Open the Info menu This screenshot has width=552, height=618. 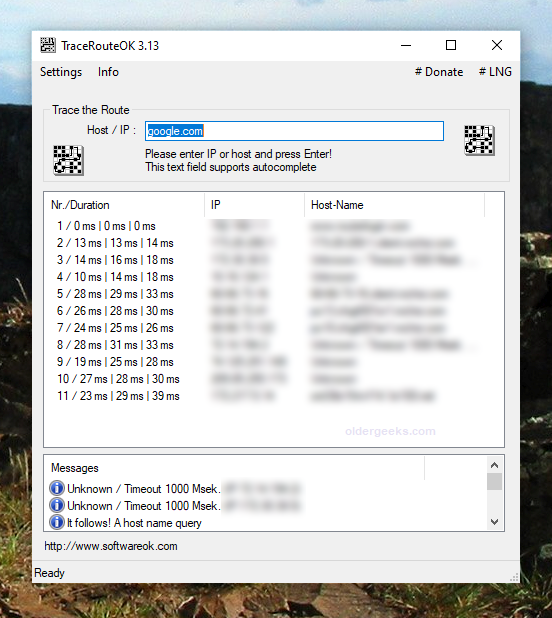click(x=108, y=72)
